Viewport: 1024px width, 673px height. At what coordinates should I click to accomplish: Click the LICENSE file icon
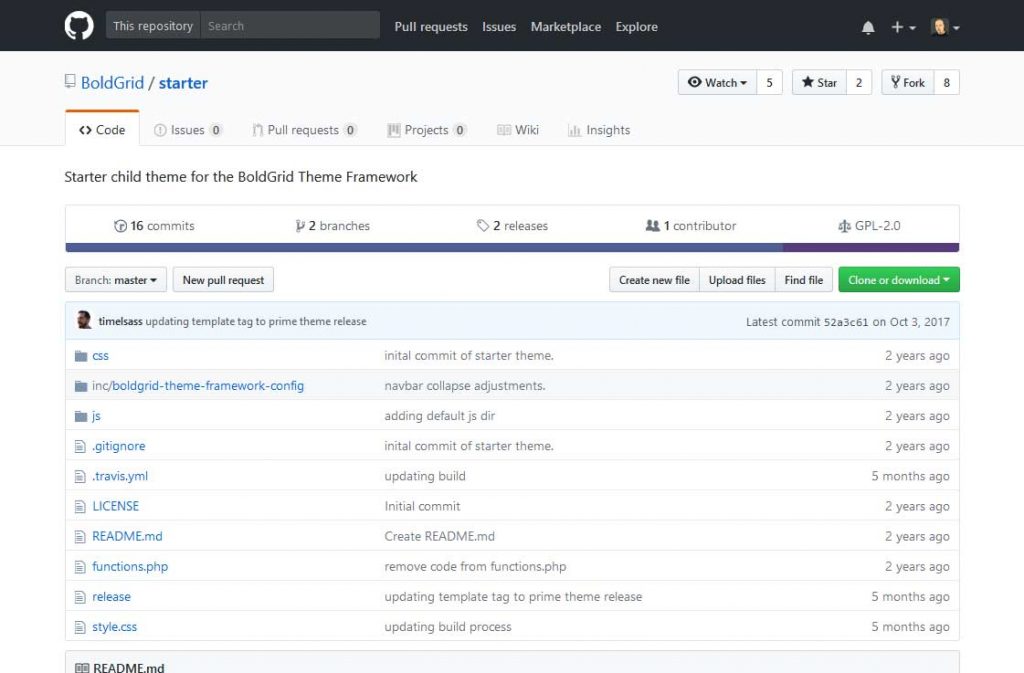coord(80,507)
